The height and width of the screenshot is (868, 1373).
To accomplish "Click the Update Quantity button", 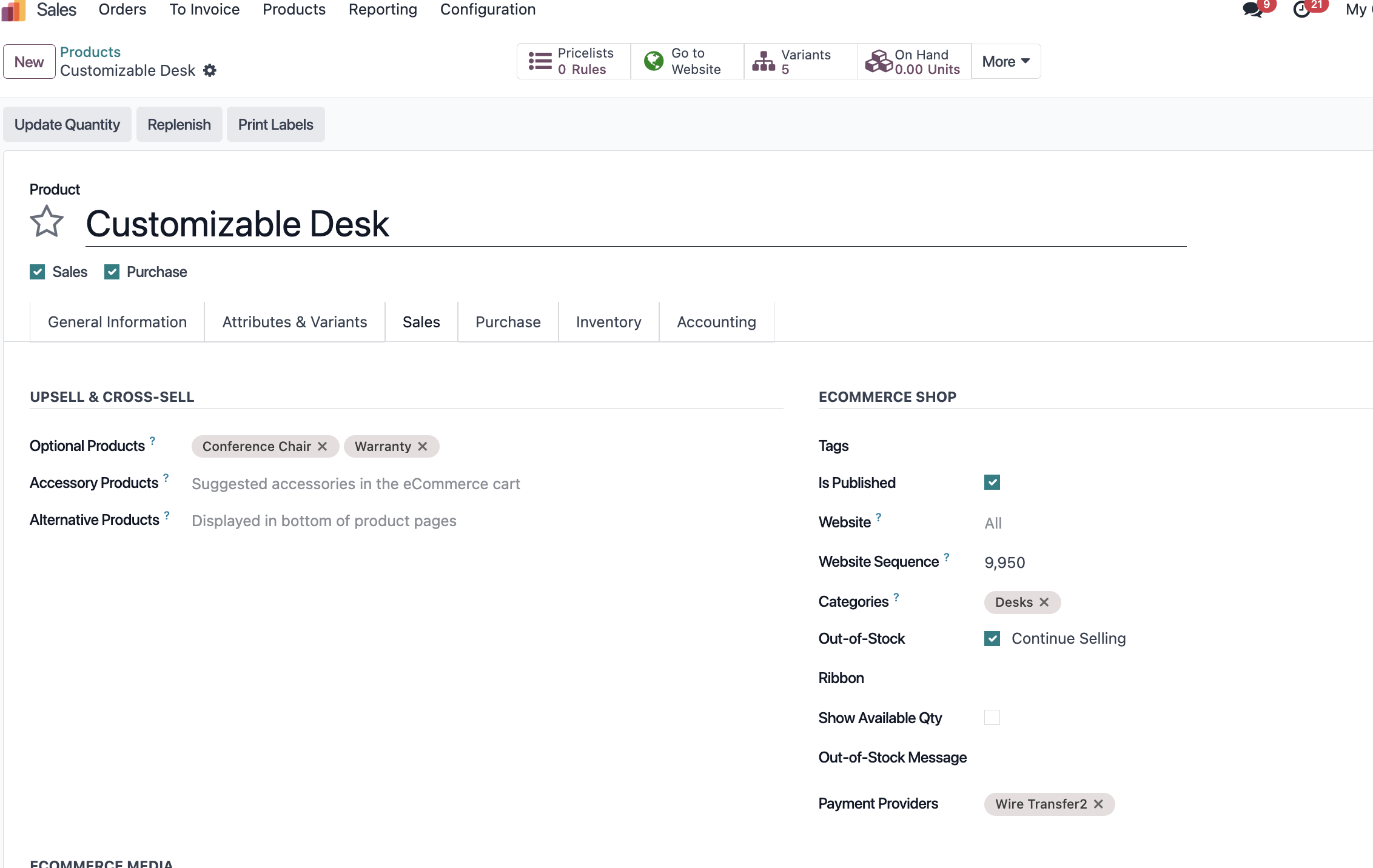I will coord(67,124).
